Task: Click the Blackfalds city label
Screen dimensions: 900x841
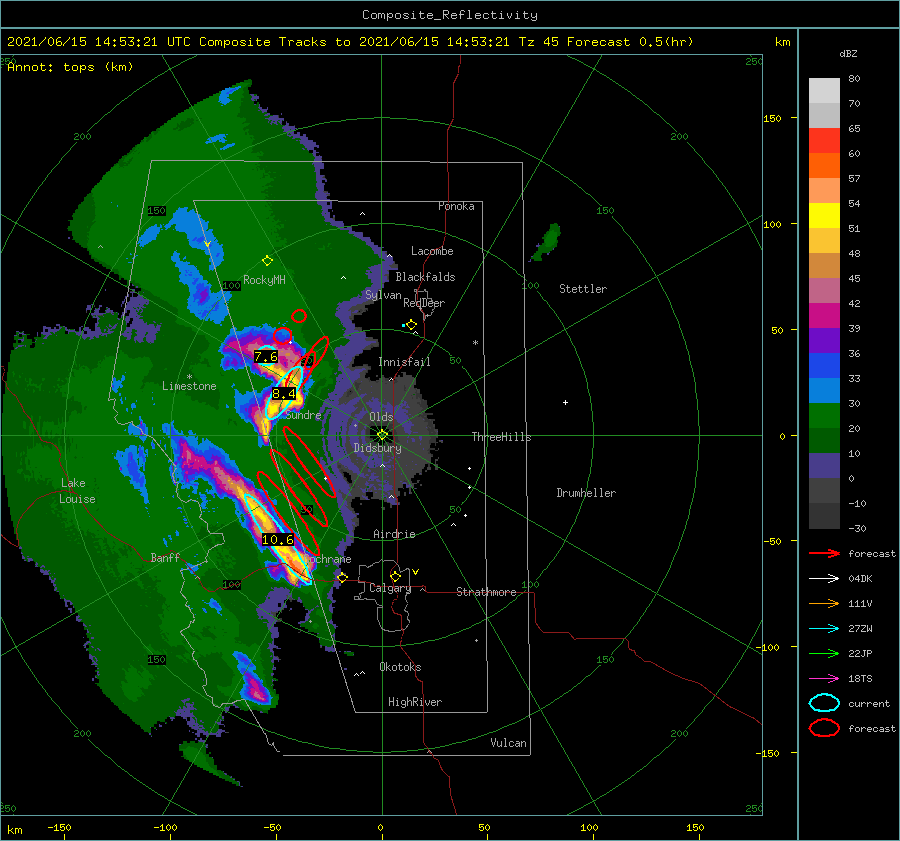Action: tap(425, 277)
